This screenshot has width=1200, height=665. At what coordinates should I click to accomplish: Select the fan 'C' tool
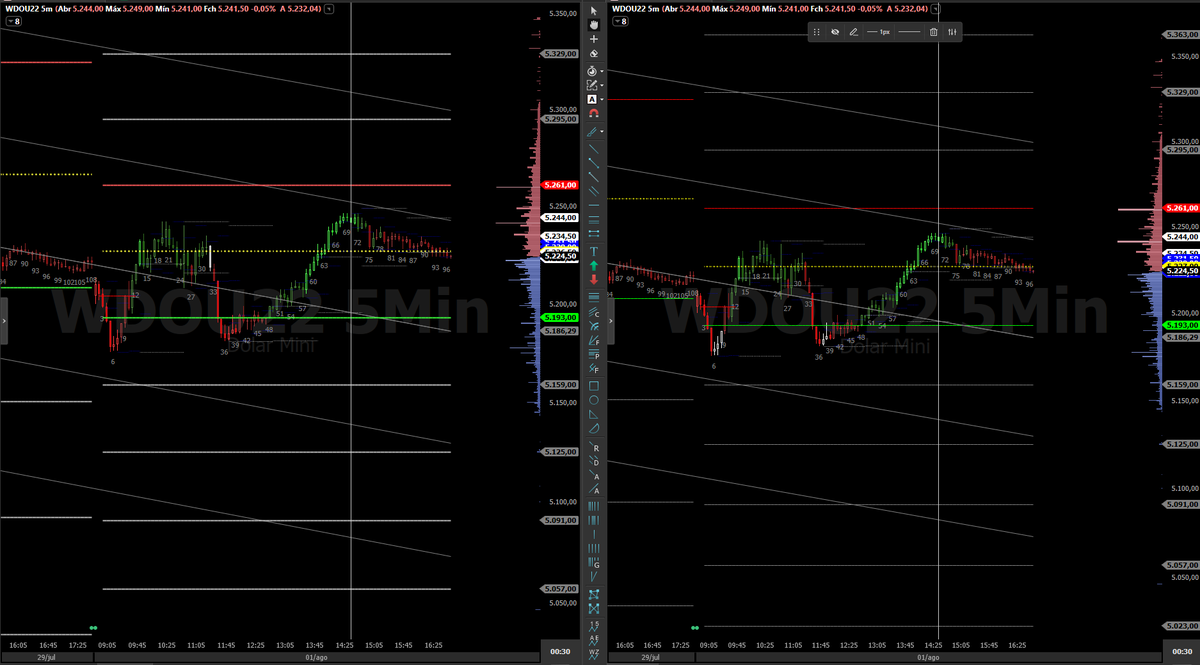(593, 311)
